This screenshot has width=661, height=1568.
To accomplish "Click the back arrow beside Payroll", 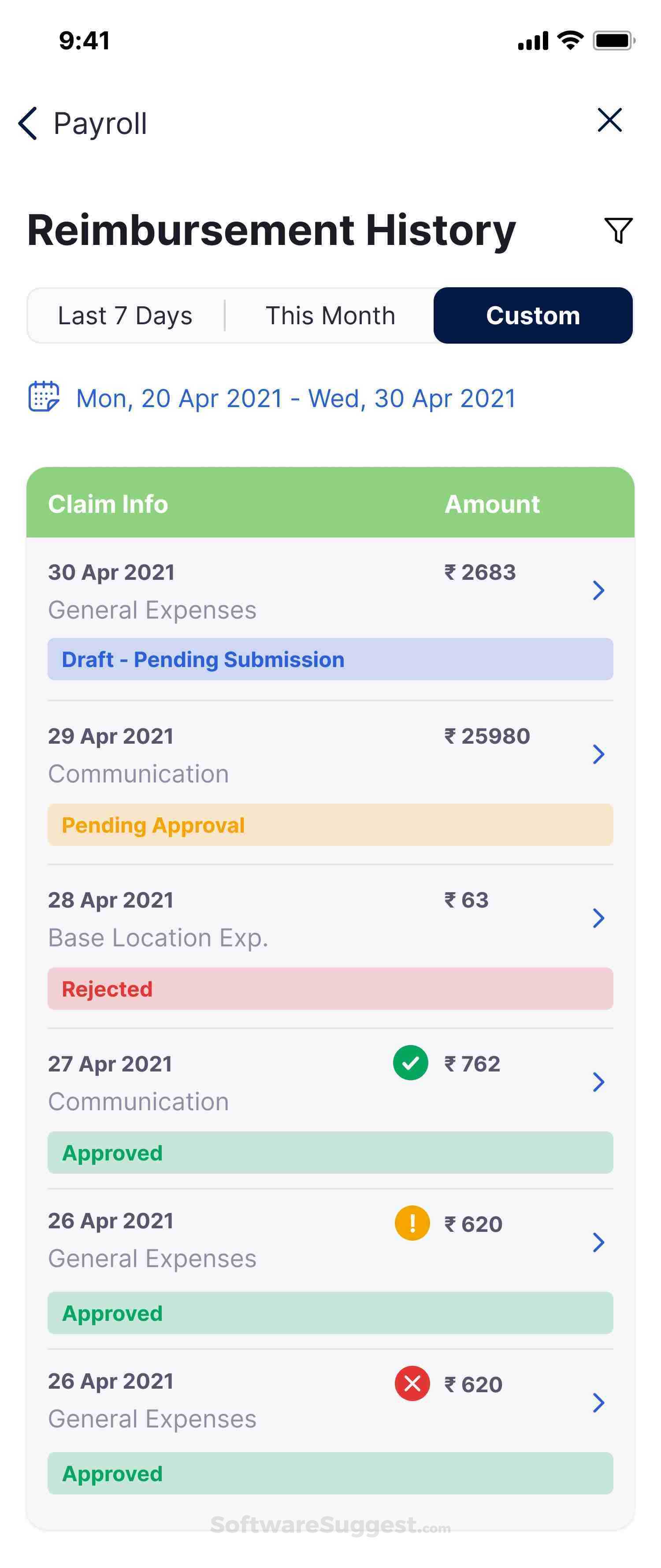I will pyautogui.click(x=27, y=123).
